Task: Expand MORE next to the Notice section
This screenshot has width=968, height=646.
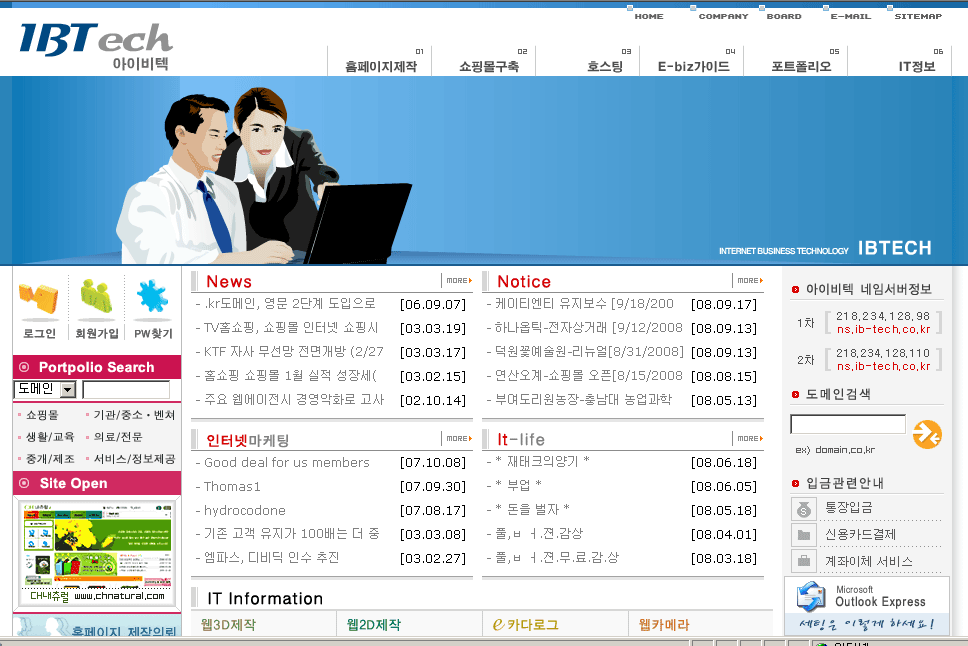Action: 750,280
